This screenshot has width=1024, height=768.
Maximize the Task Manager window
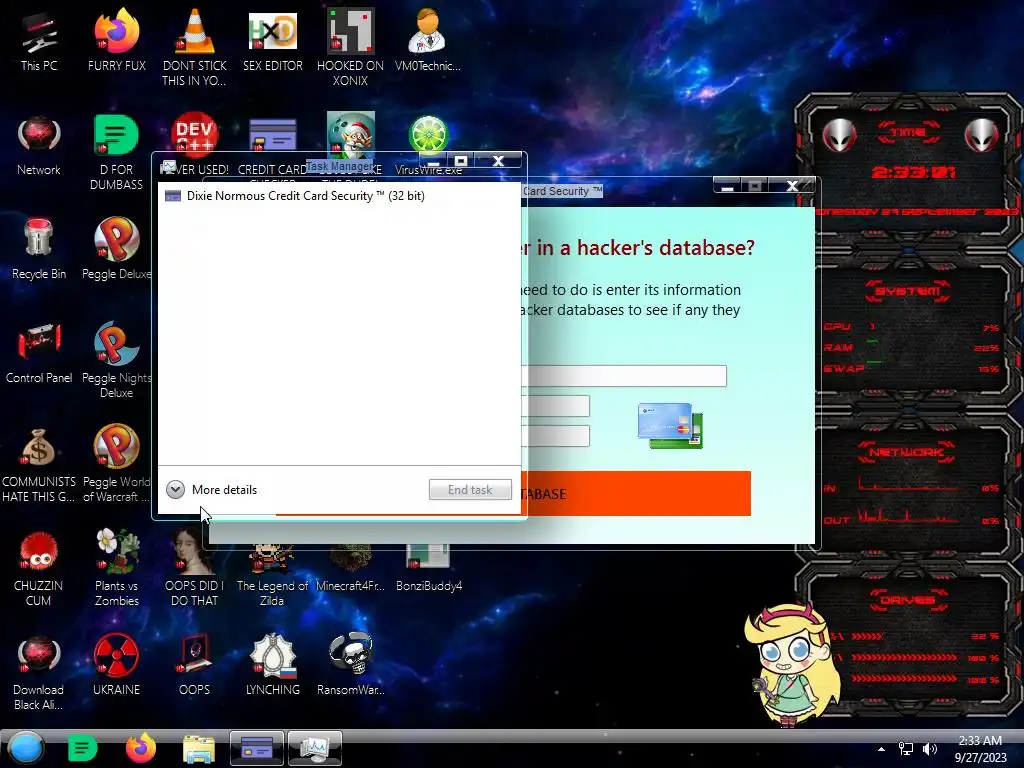[461, 161]
